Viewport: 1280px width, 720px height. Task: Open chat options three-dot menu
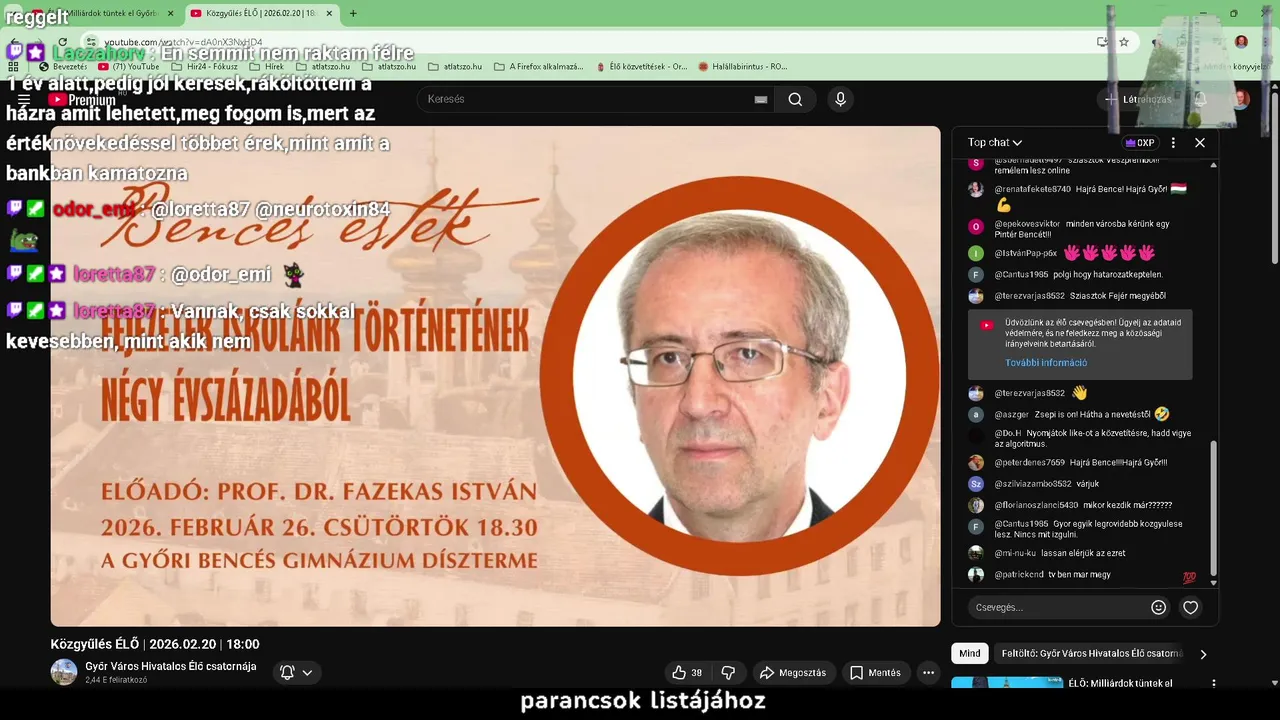(1173, 143)
